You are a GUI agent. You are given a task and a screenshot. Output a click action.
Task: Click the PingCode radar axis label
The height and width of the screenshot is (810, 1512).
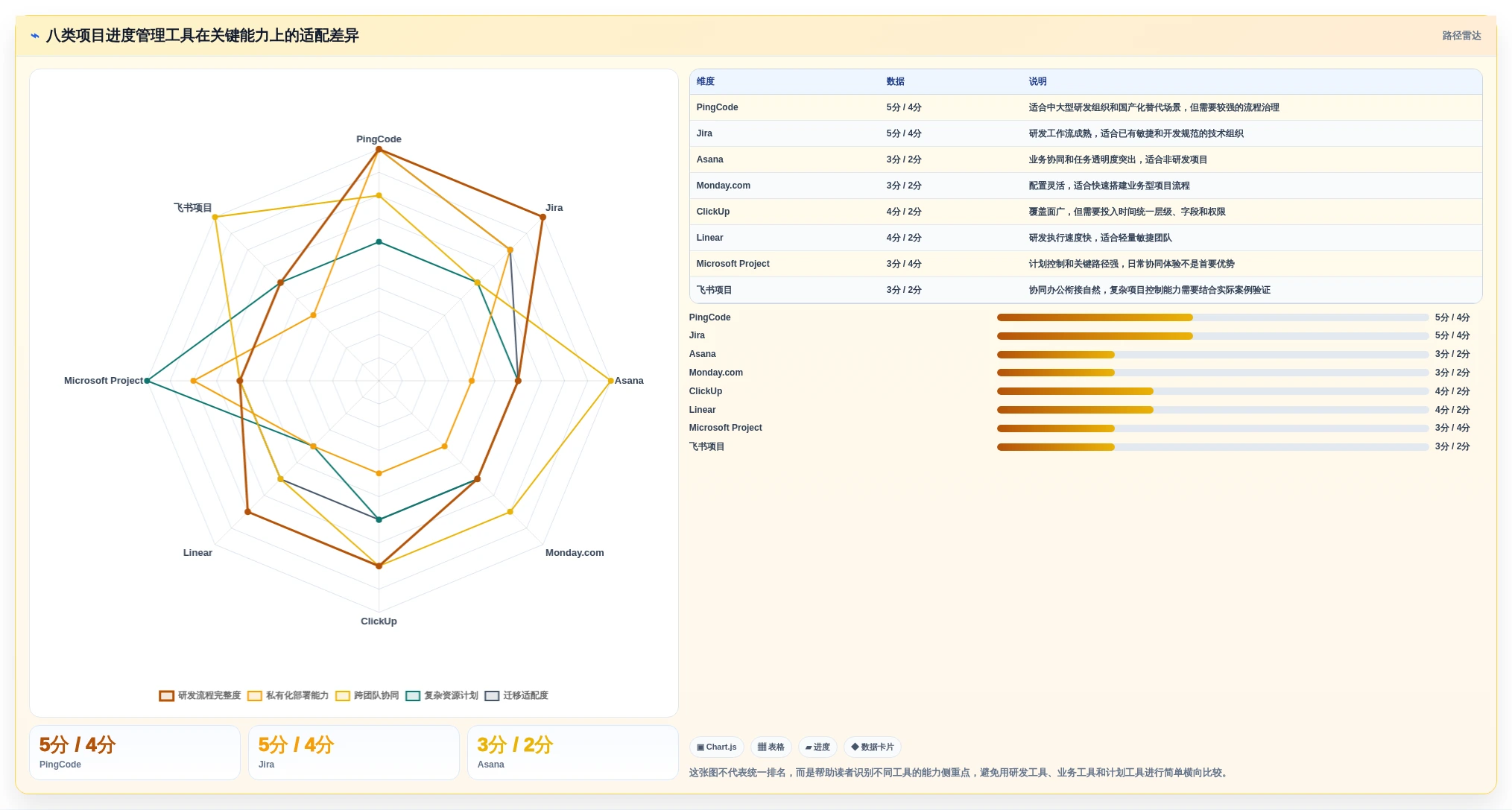(x=379, y=139)
